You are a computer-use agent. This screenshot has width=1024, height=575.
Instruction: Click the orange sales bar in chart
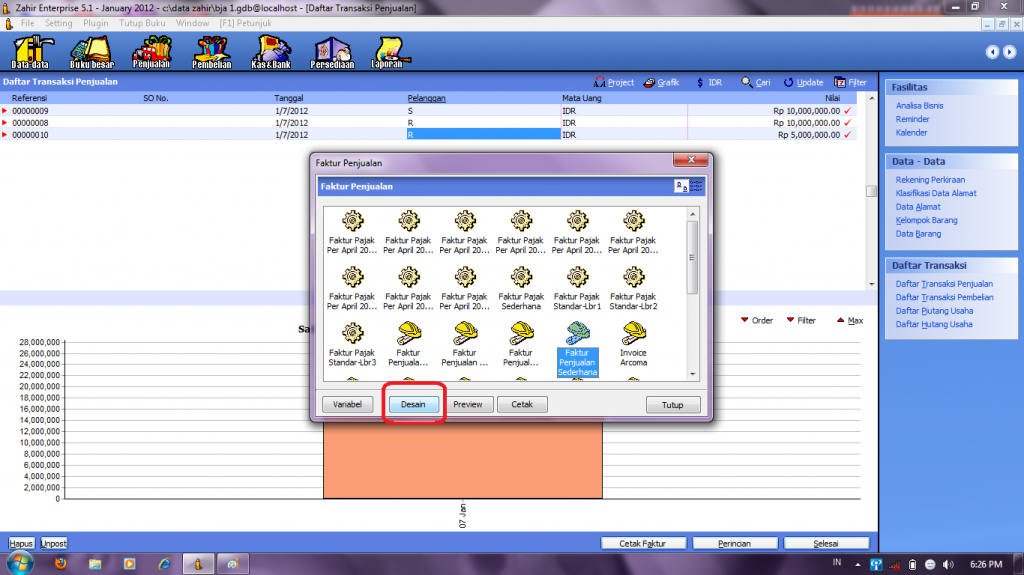(x=462, y=461)
